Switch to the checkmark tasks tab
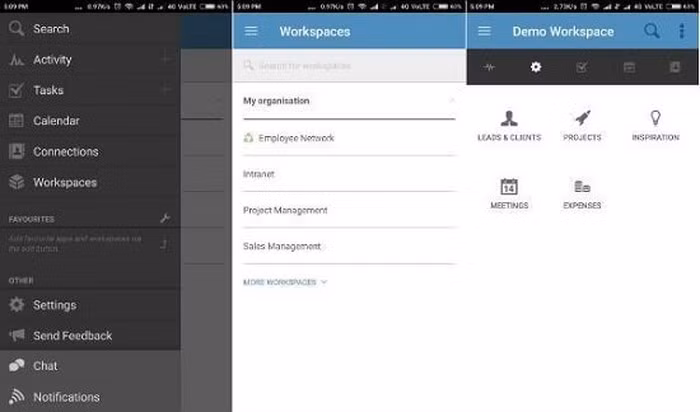The width and height of the screenshot is (700, 412). [582, 67]
